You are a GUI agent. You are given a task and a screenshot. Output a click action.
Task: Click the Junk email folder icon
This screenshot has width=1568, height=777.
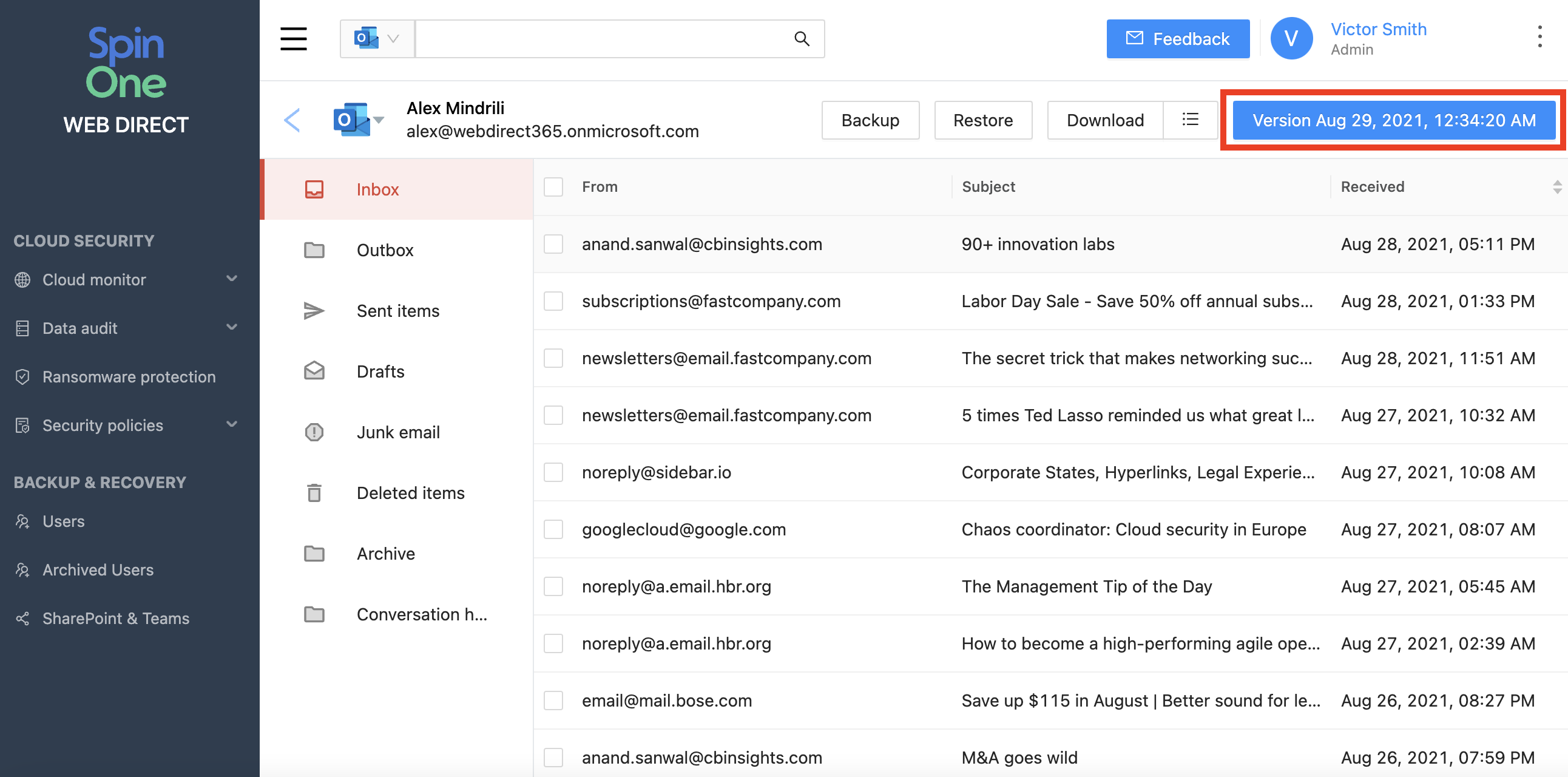(314, 432)
